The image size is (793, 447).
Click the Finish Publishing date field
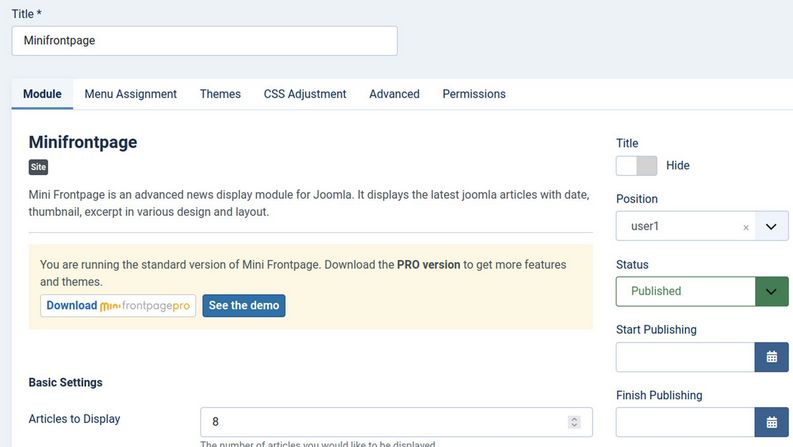tap(685, 422)
